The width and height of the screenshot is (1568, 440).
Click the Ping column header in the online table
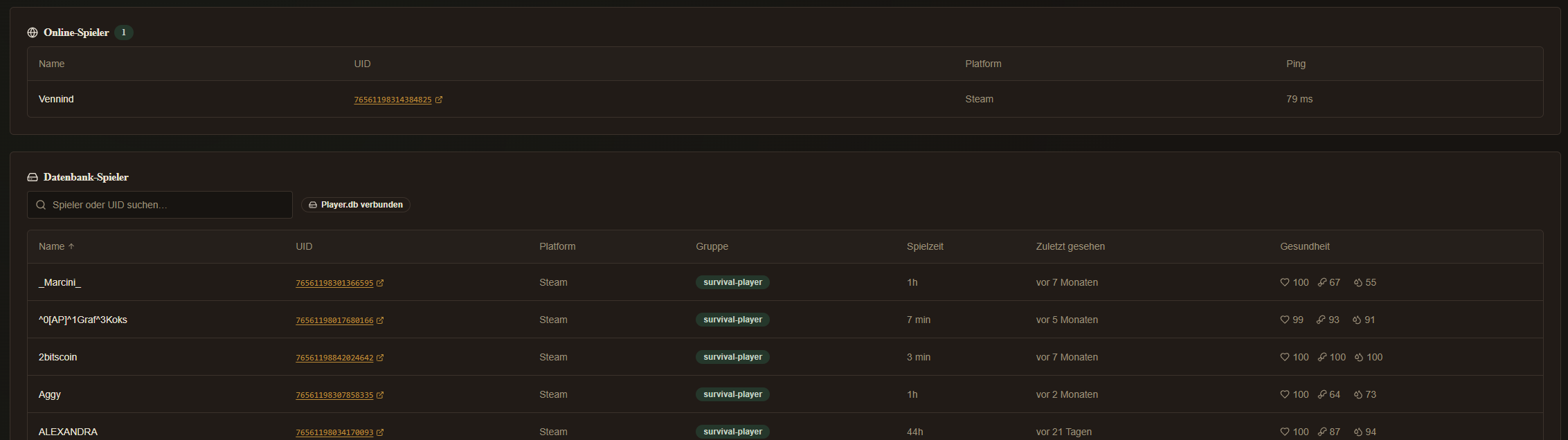(1296, 64)
